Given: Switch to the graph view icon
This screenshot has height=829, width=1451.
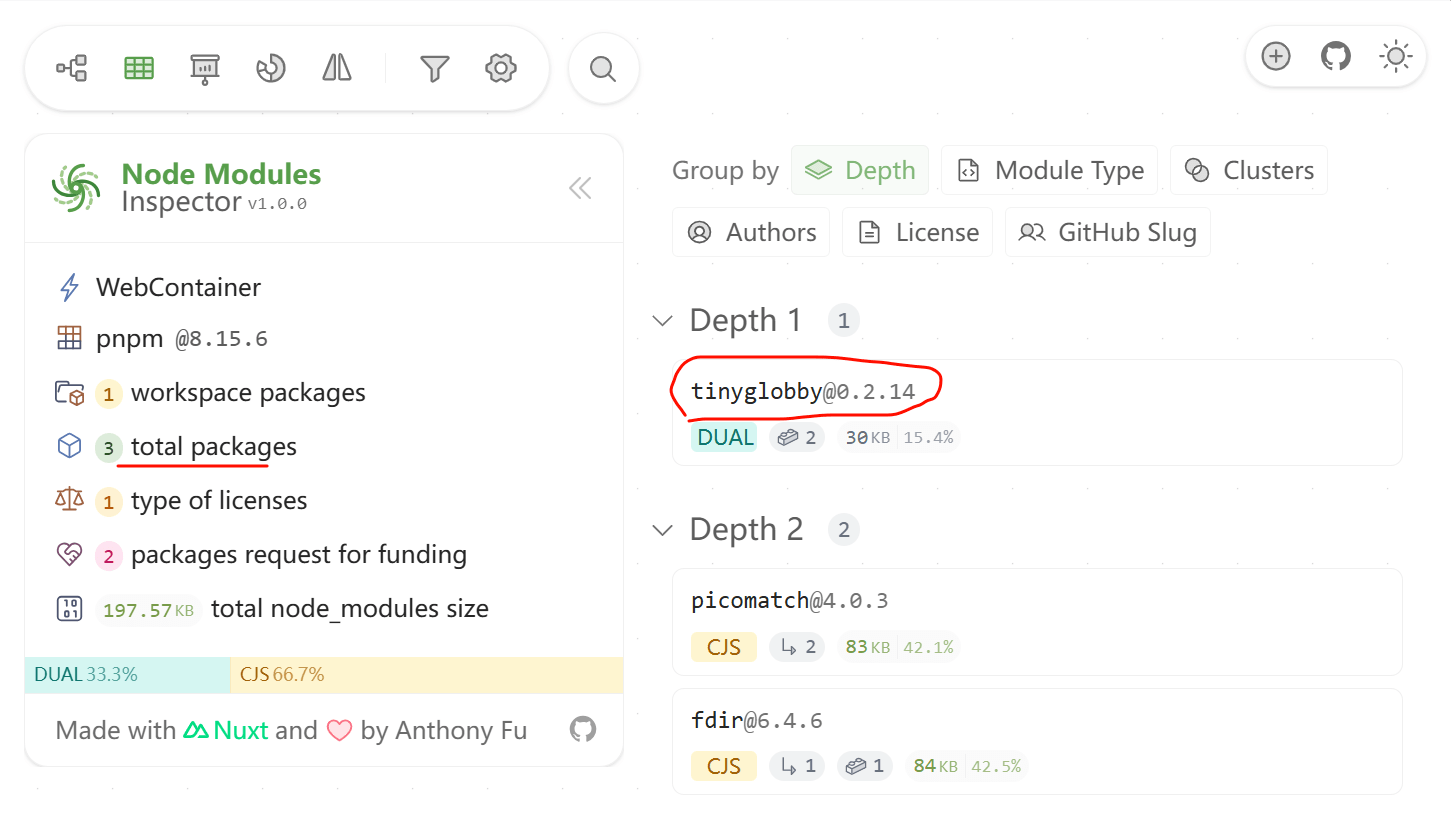Looking at the screenshot, I should (72, 68).
